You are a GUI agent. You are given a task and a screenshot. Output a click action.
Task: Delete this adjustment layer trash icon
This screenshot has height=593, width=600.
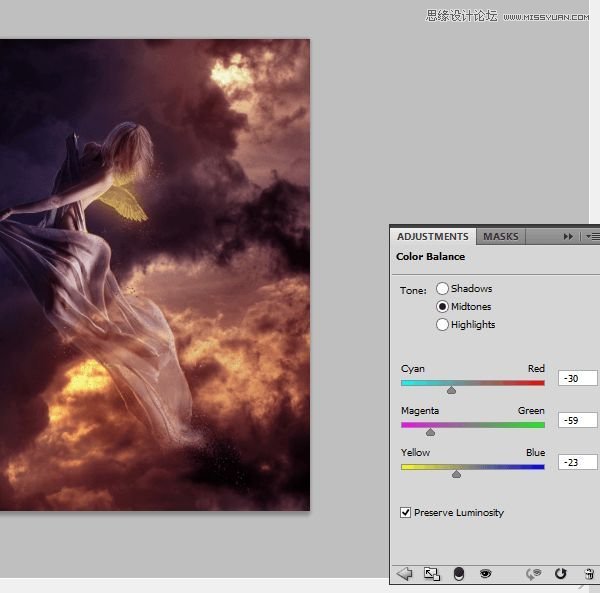[x=589, y=574]
